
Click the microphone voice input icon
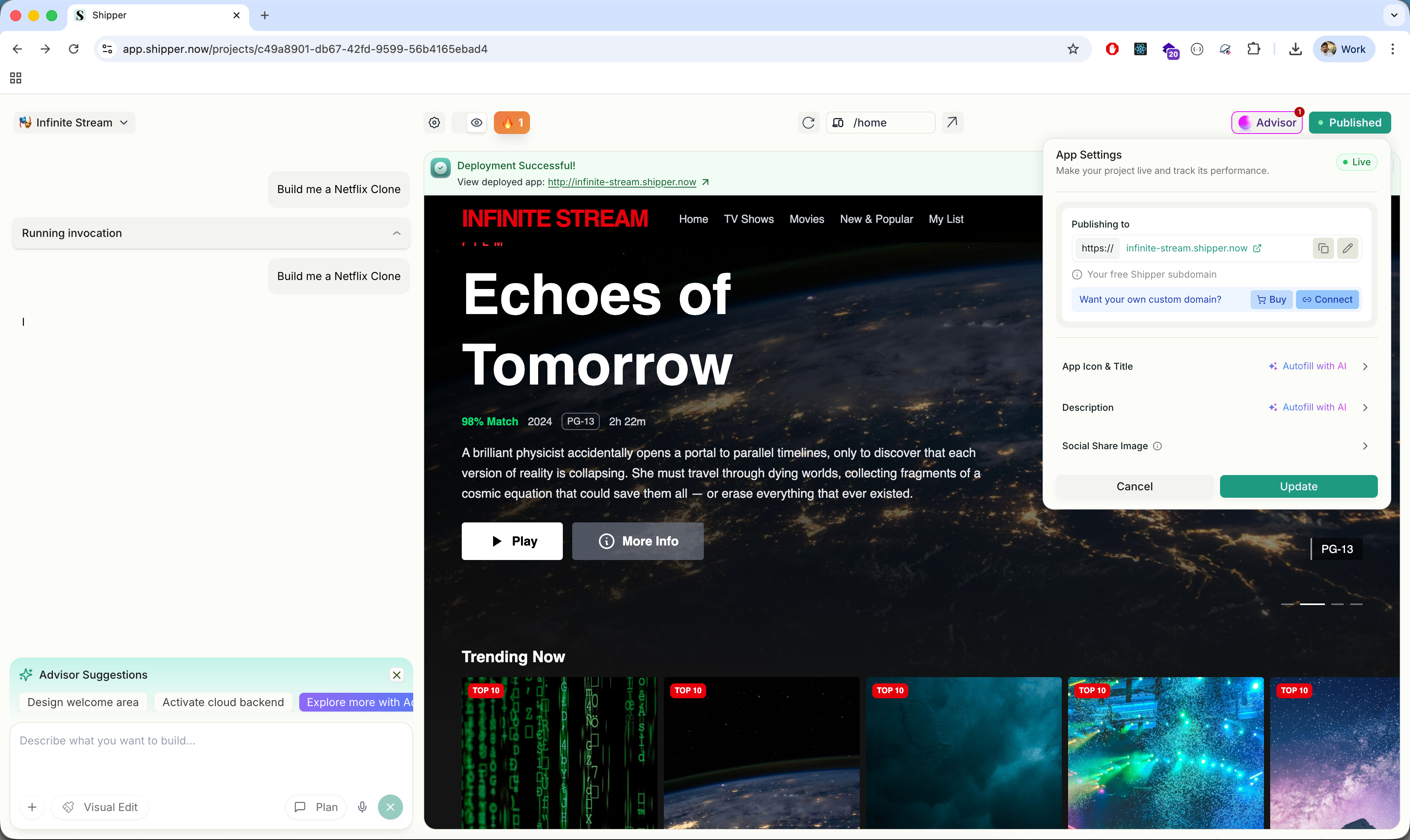[x=362, y=807]
